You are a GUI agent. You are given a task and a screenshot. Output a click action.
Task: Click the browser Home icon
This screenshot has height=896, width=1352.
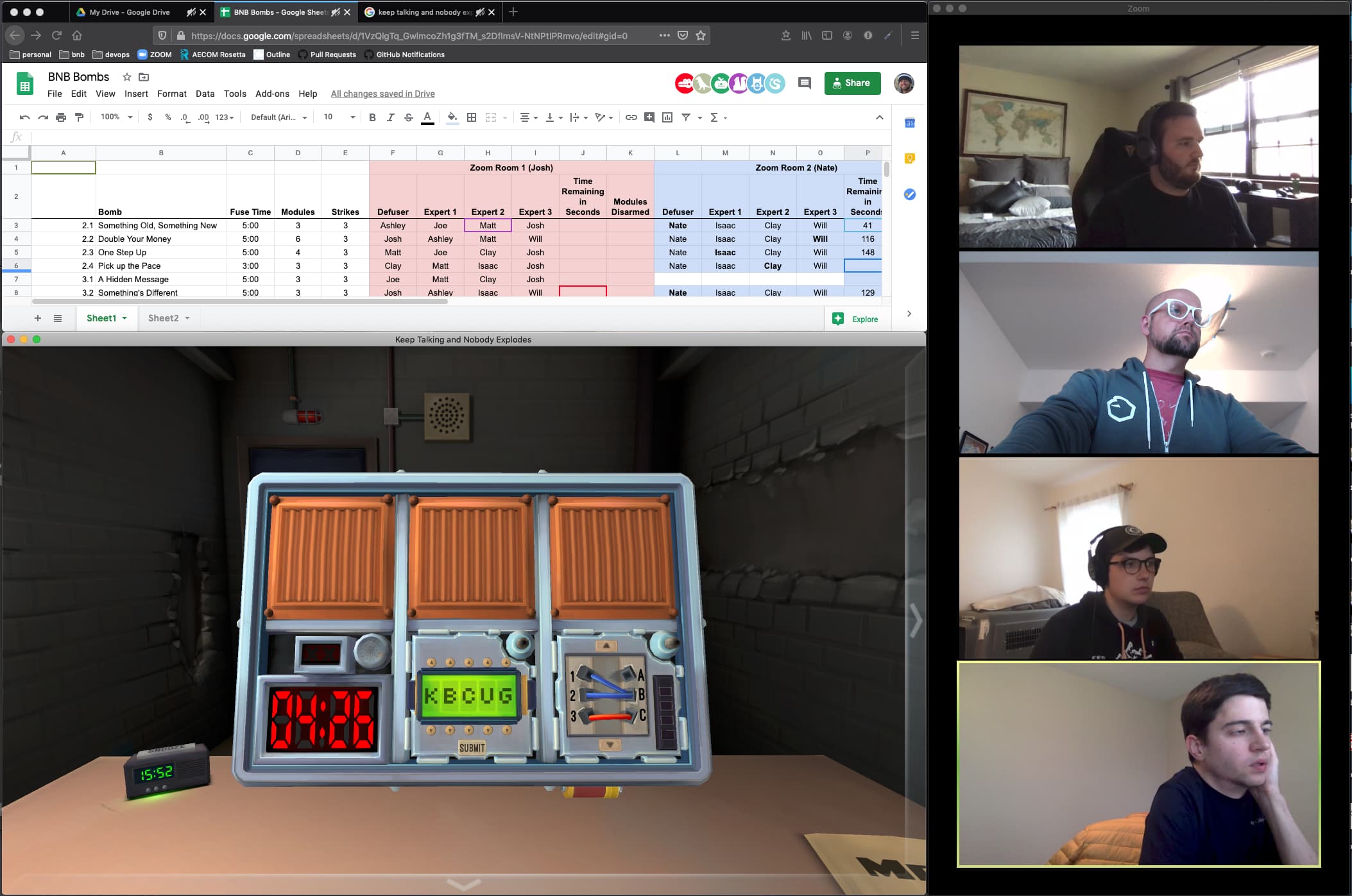tap(77, 35)
